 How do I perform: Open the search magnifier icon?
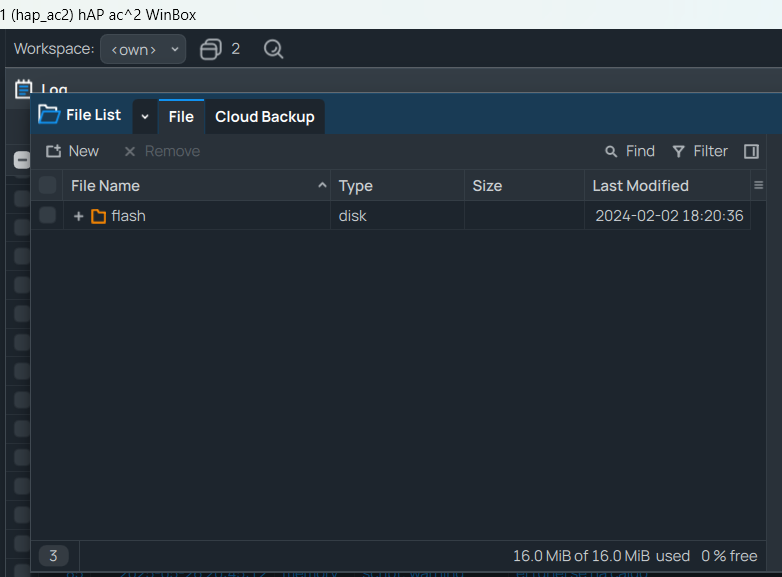tap(273, 49)
